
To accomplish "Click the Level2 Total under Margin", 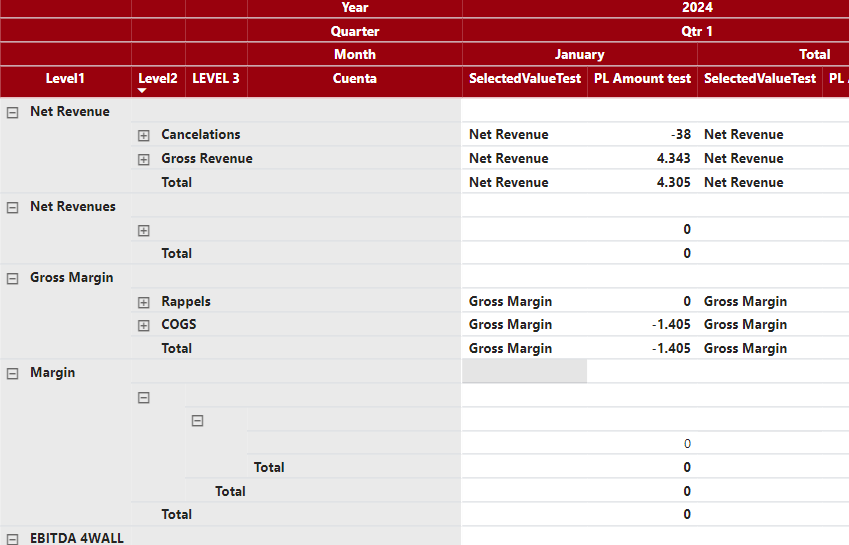I will tap(177, 514).
